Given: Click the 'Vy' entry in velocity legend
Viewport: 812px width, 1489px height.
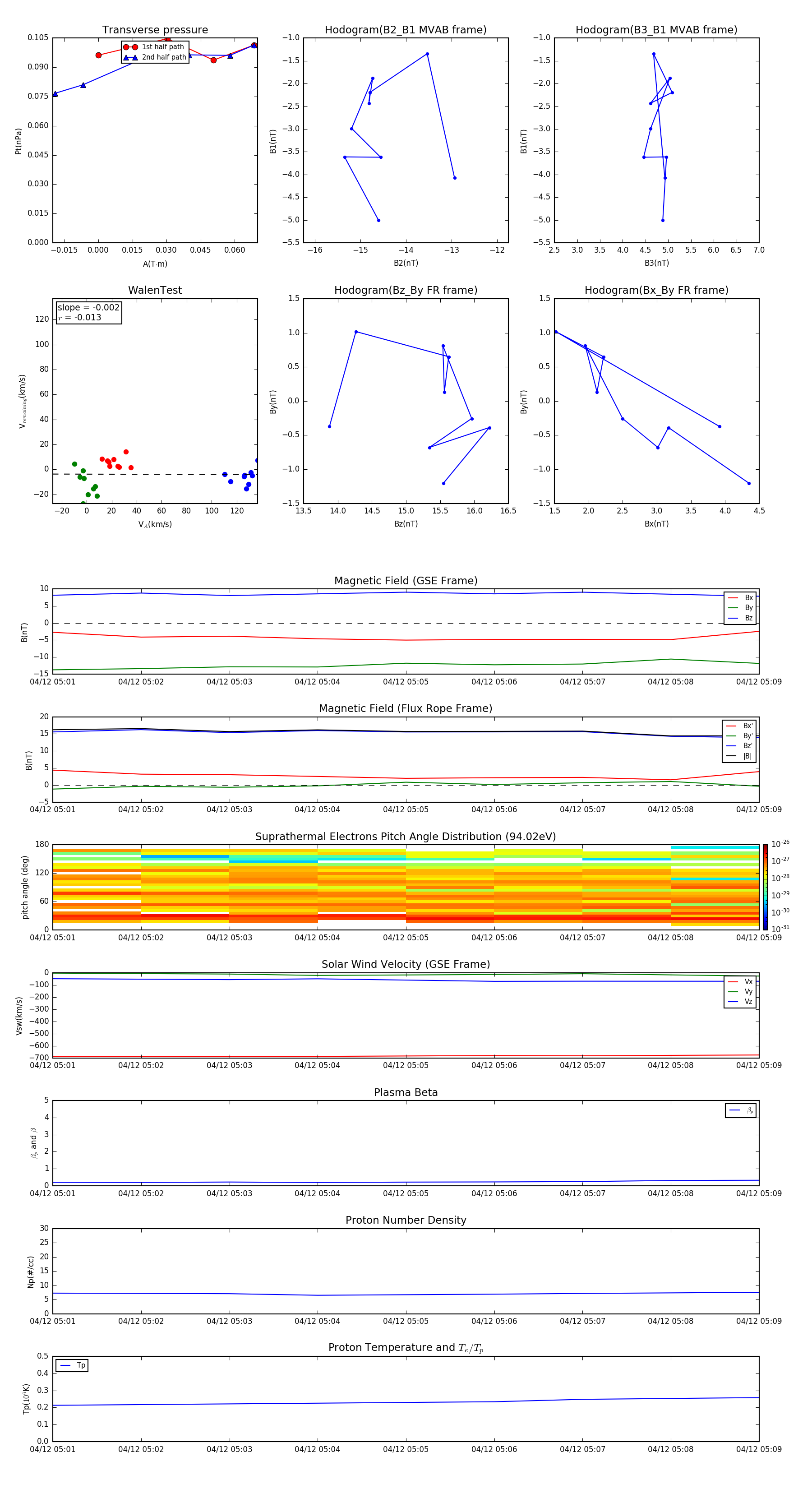Looking at the screenshot, I should click(x=740, y=992).
